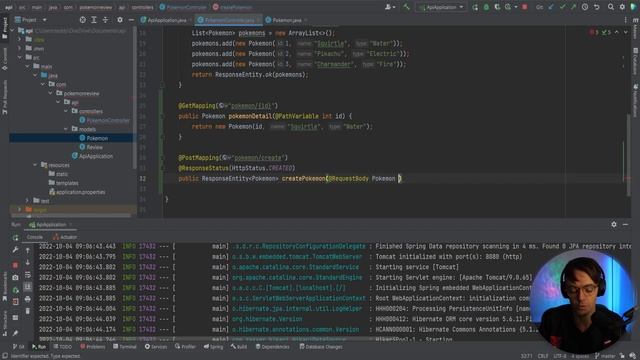Select the templates folder
The image size is (640, 360).
(63, 183)
